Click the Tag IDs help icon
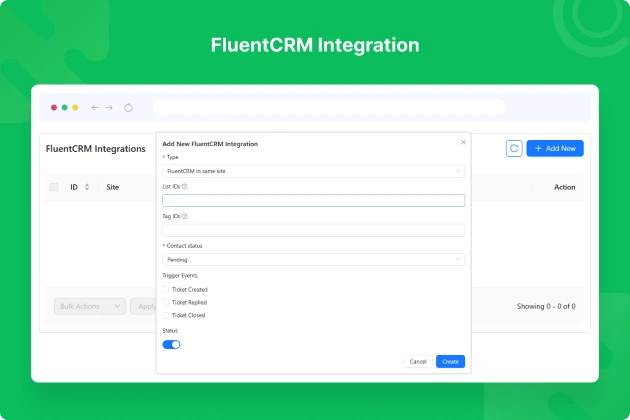The image size is (630, 420). coord(185,216)
